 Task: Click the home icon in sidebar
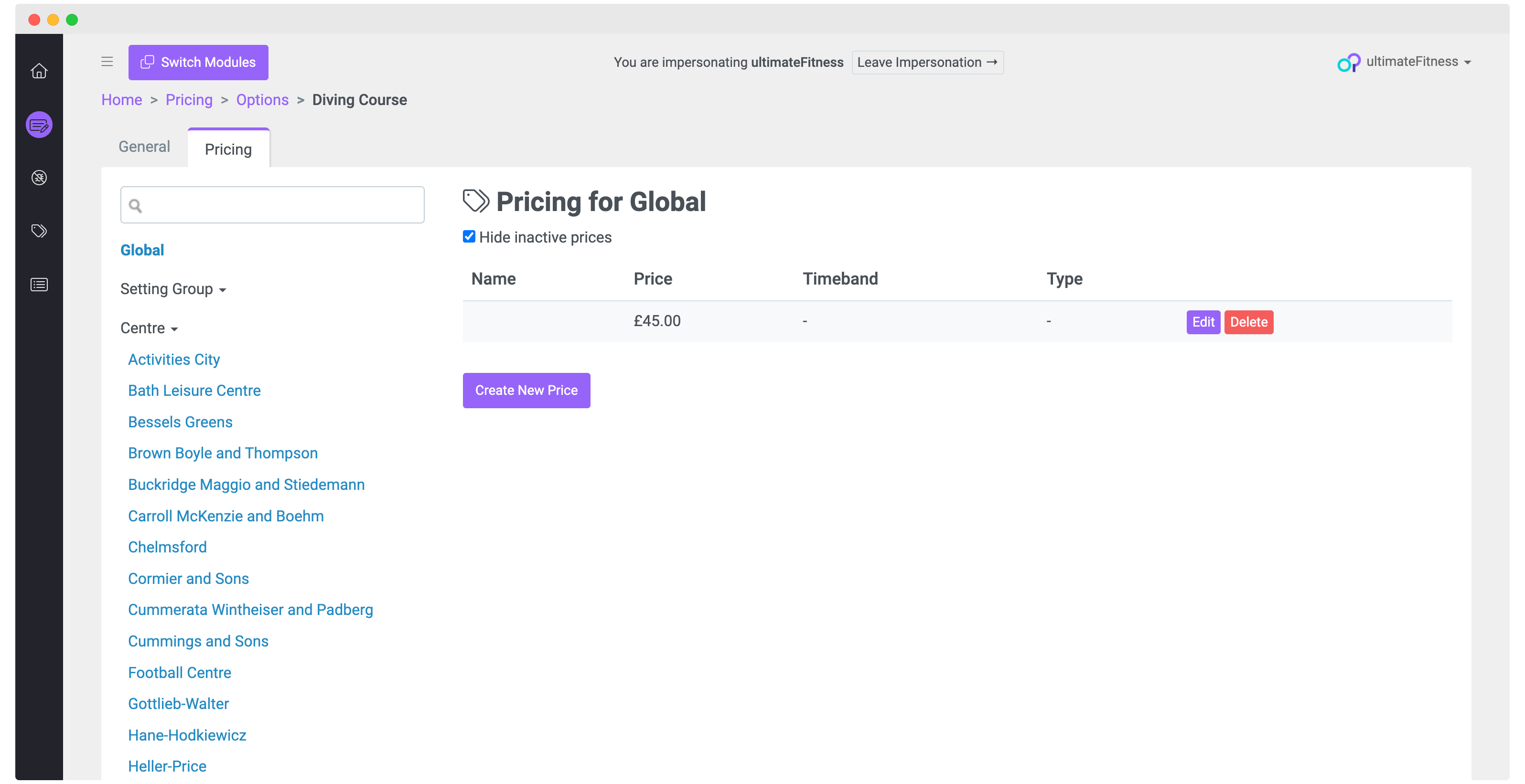pyautogui.click(x=39, y=71)
